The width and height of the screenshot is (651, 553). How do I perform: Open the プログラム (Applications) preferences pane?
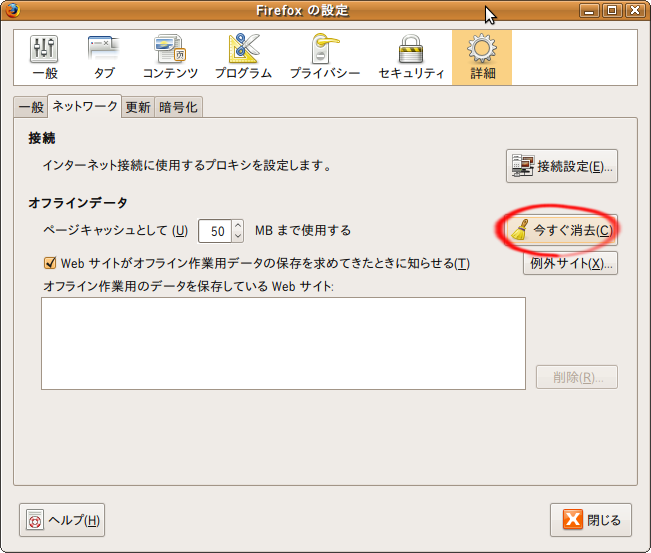(243, 57)
